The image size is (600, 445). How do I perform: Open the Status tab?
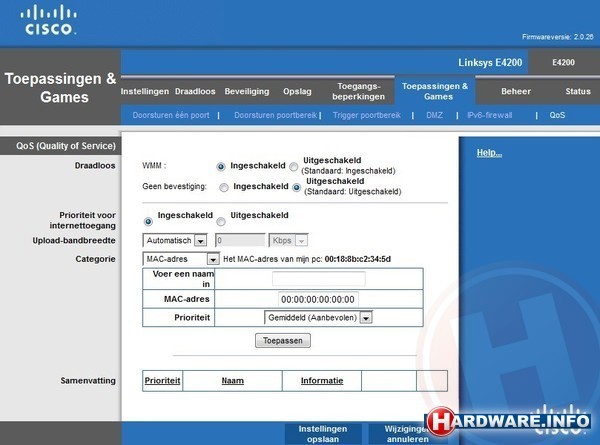click(x=578, y=91)
